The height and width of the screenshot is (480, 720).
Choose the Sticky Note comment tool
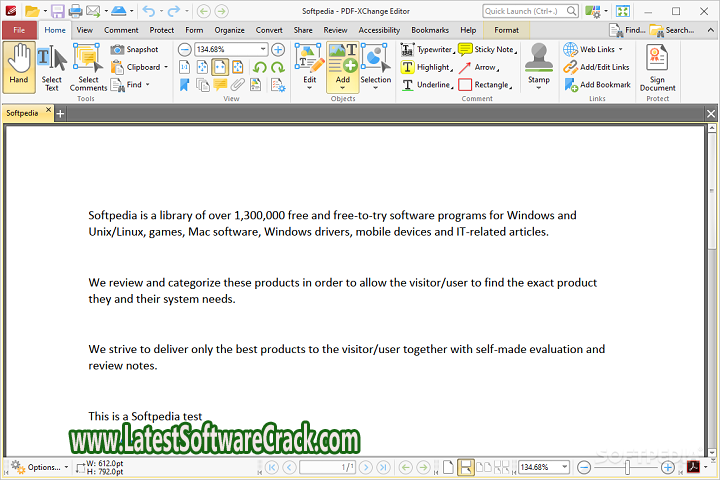click(486, 49)
